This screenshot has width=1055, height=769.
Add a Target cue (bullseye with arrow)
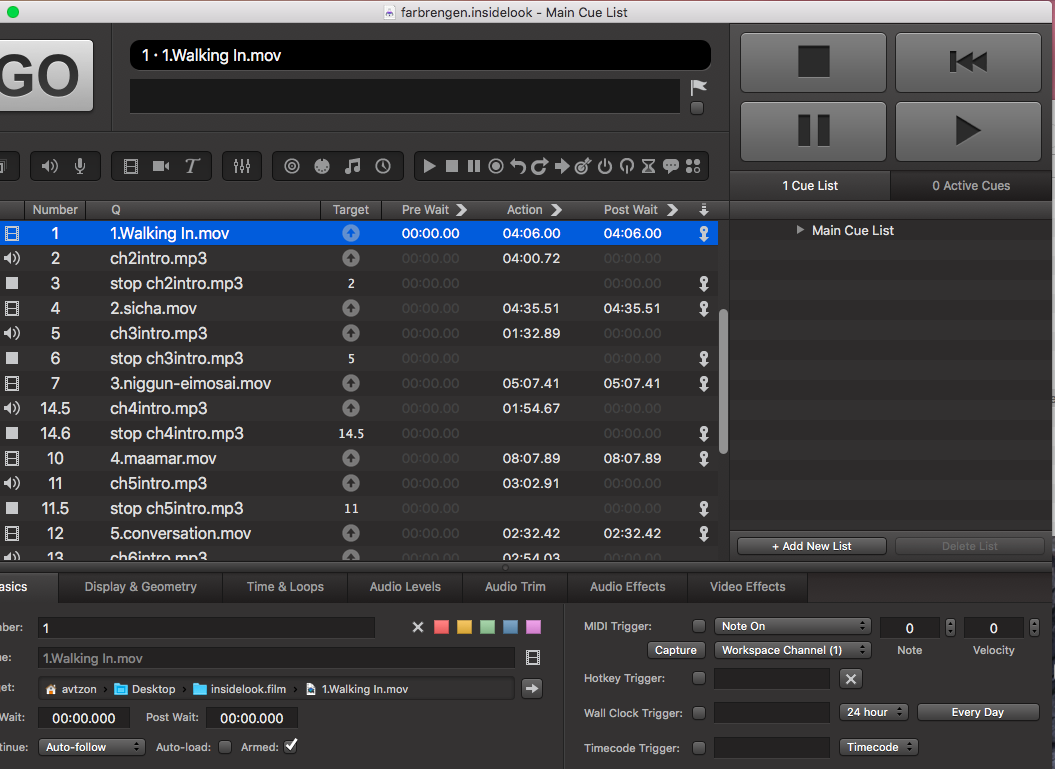pyautogui.click(x=583, y=166)
